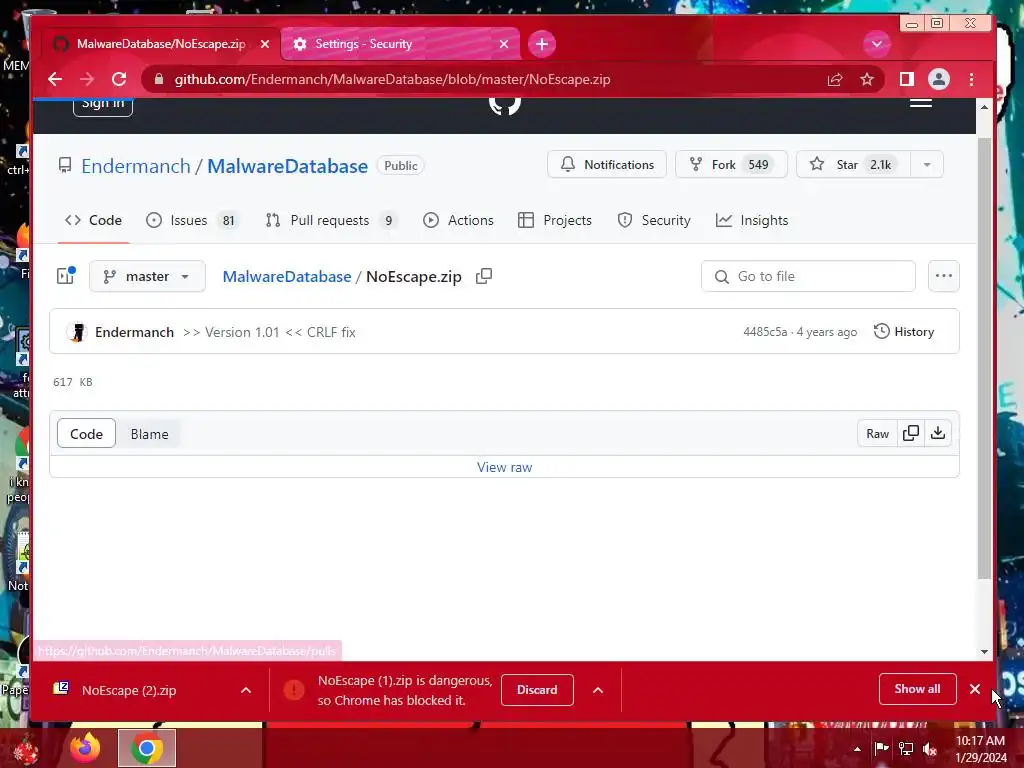Click the Sign in button
1024x768 pixels.
(x=103, y=106)
